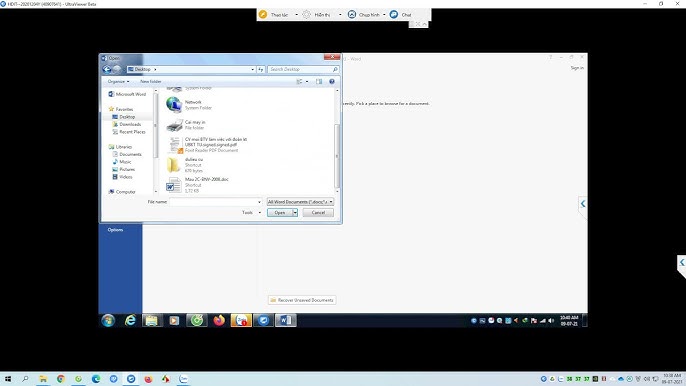Click the change view icon in dialog toolbar
Viewport: 686px width, 386px height.
point(300,81)
